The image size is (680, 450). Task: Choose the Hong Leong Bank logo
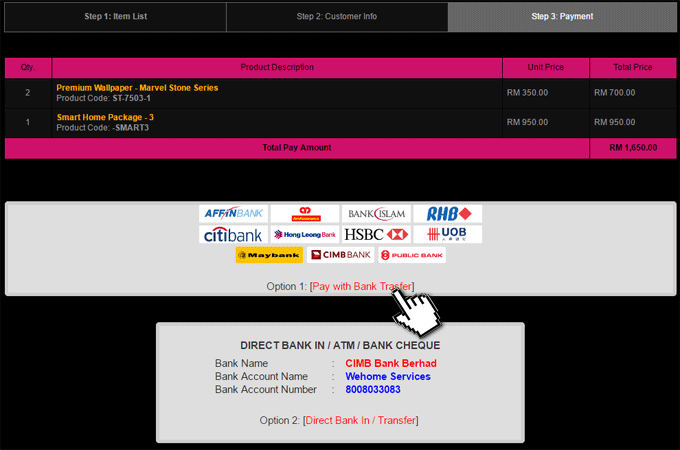[x=304, y=235]
